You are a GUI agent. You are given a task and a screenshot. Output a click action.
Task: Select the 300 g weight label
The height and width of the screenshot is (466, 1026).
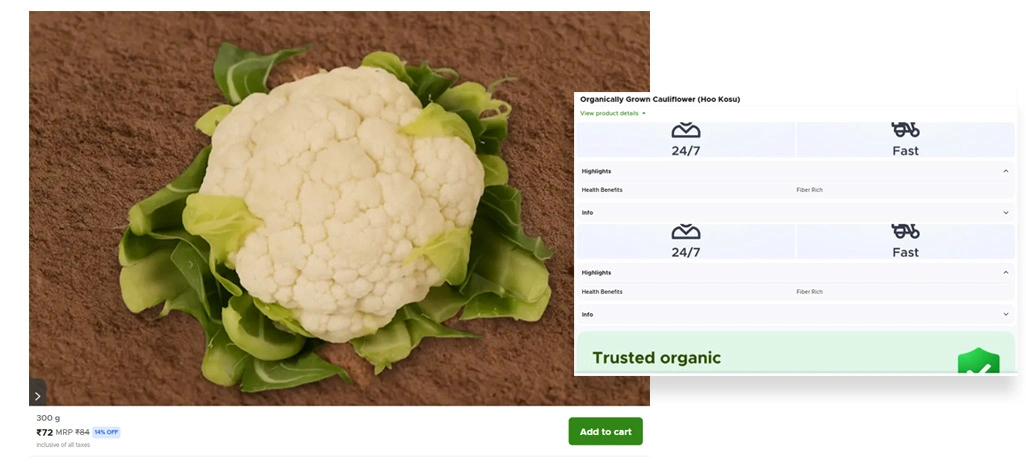(48, 418)
